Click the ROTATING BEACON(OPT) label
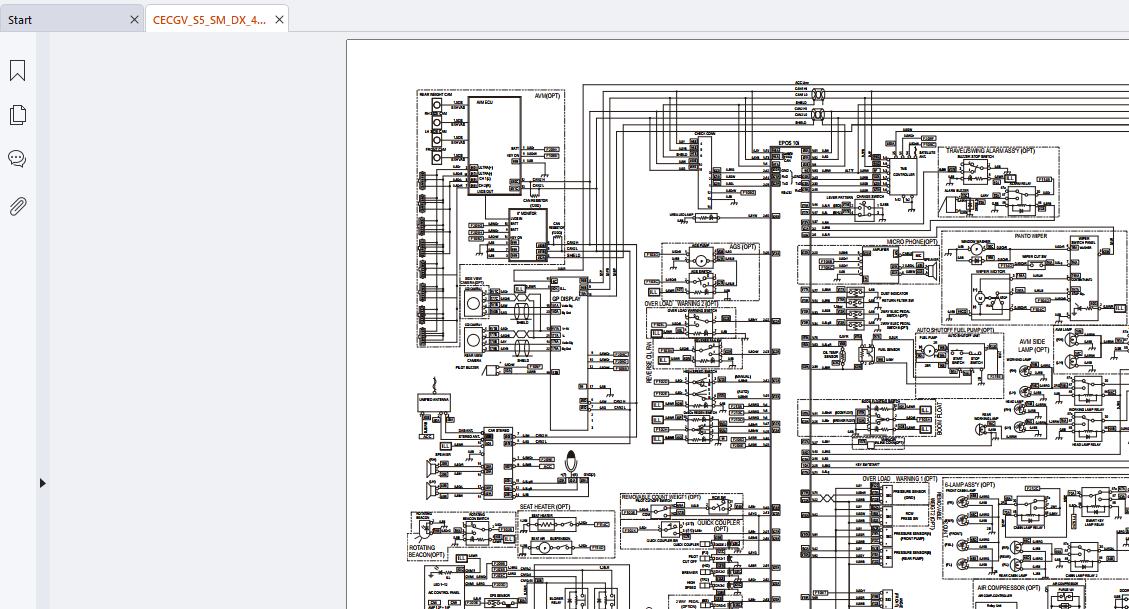Image resolution: width=1129 pixels, height=609 pixels. point(426,551)
